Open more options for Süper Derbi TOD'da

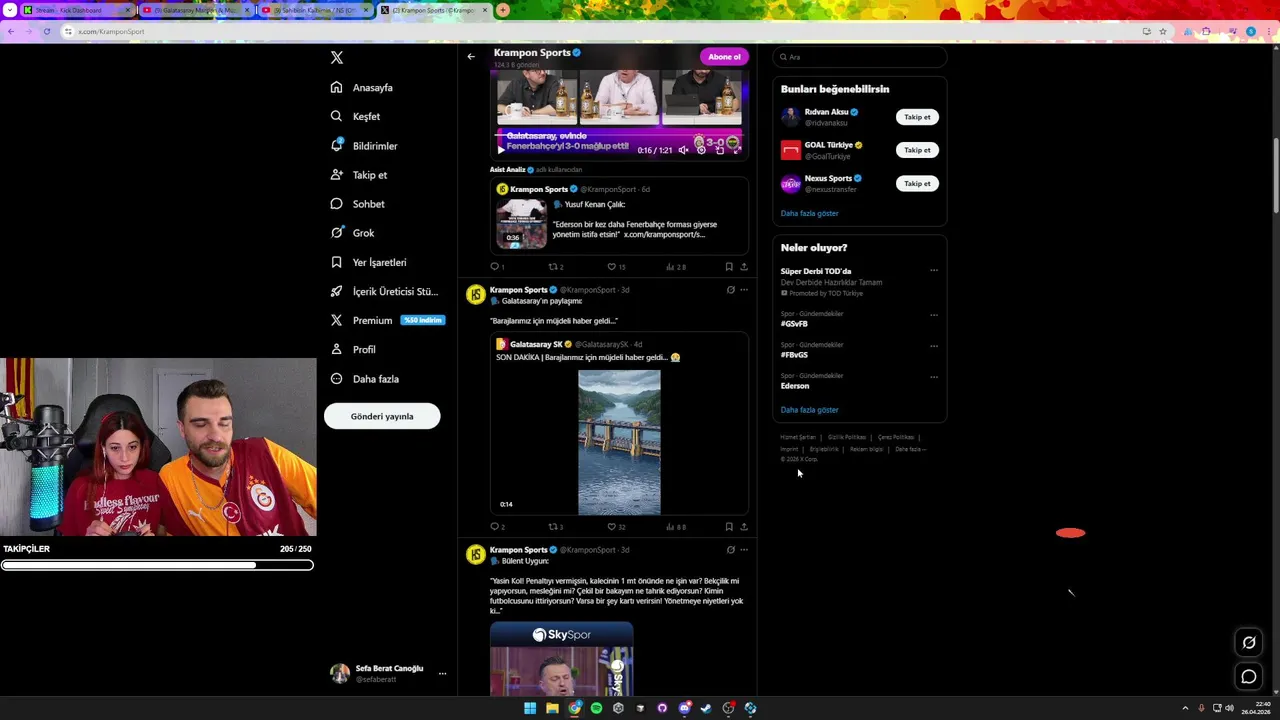[x=934, y=270]
